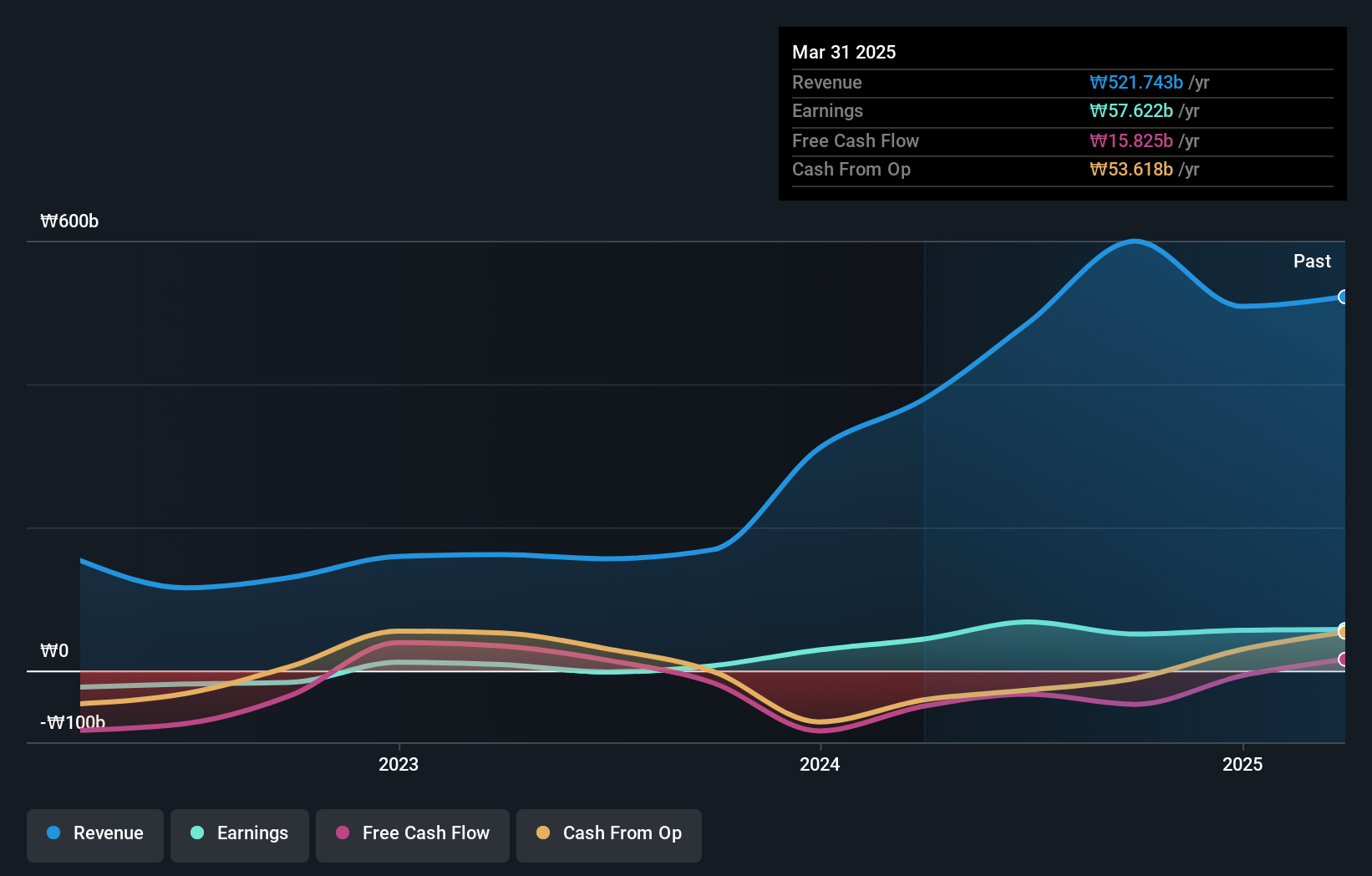The height and width of the screenshot is (876, 1372).
Task: Click the Earnings row label in tooltip
Action: tap(827, 110)
